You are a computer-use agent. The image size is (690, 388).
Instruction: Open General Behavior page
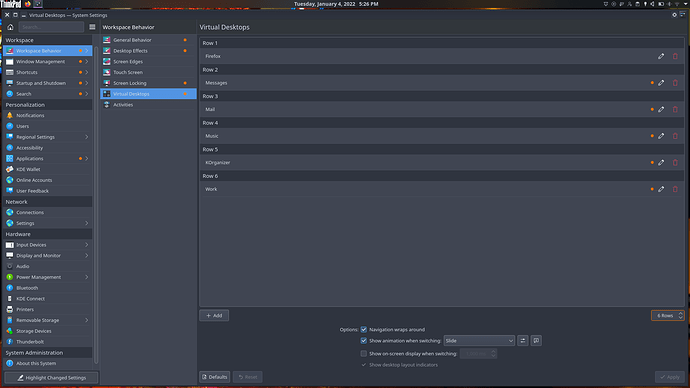coord(148,40)
